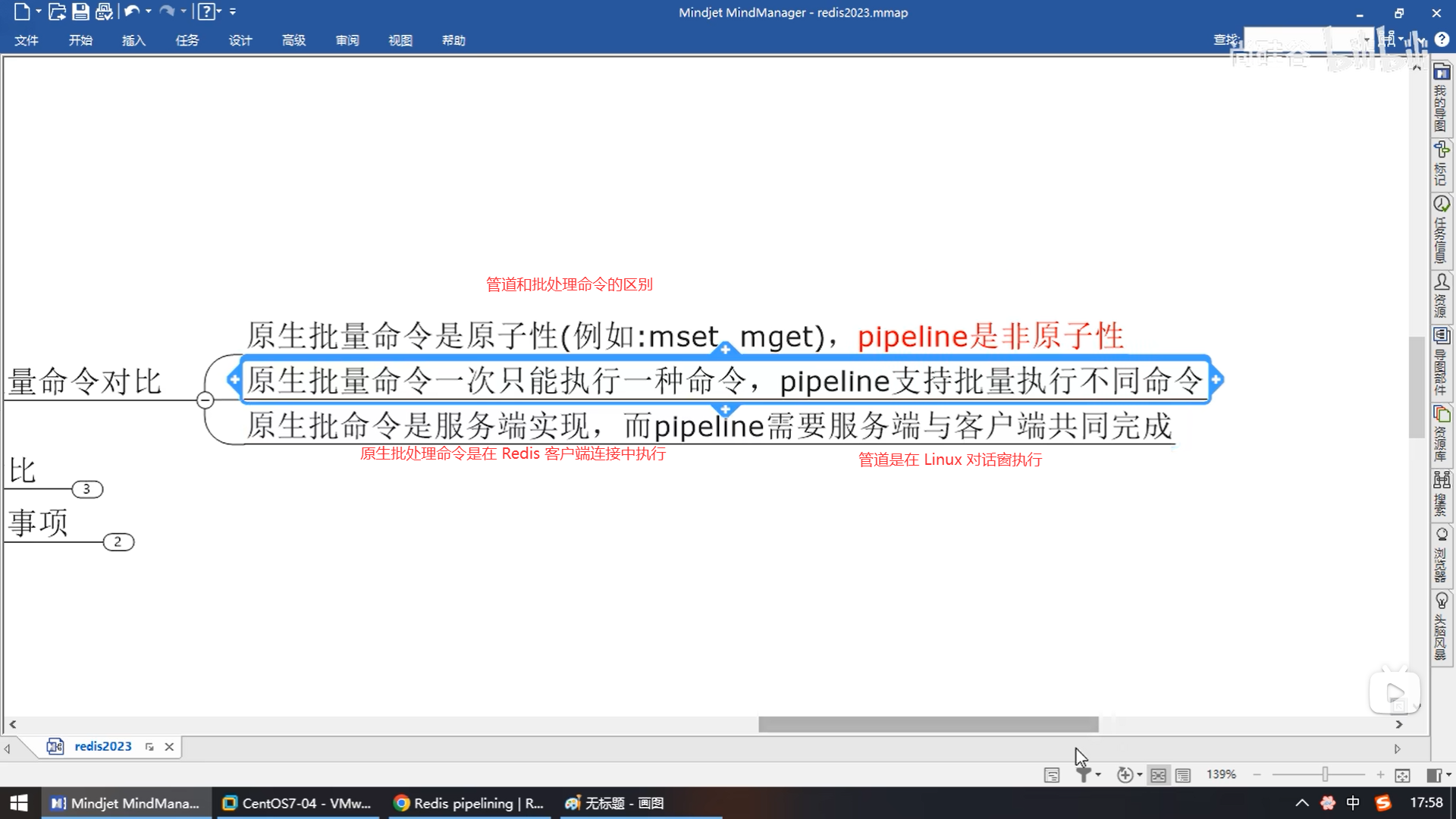Click the Save icon in quick access toolbar
This screenshot has width=1456, height=819.
pos(80,12)
